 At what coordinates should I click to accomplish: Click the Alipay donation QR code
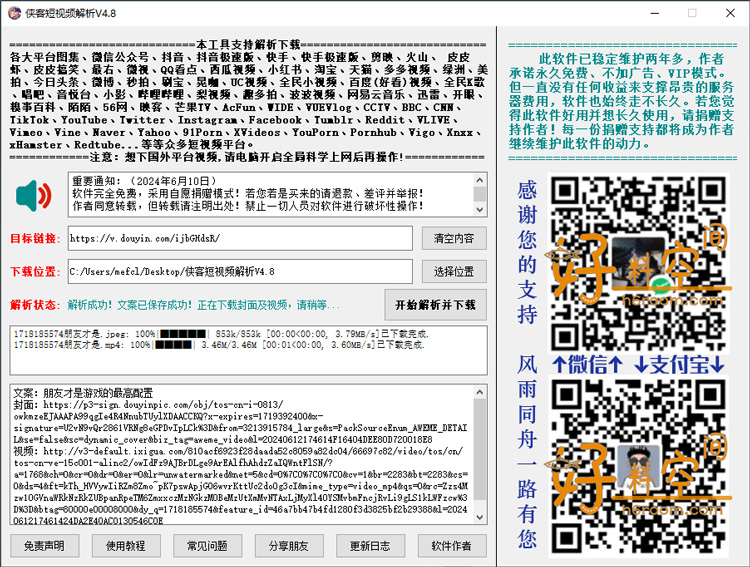click(639, 467)
